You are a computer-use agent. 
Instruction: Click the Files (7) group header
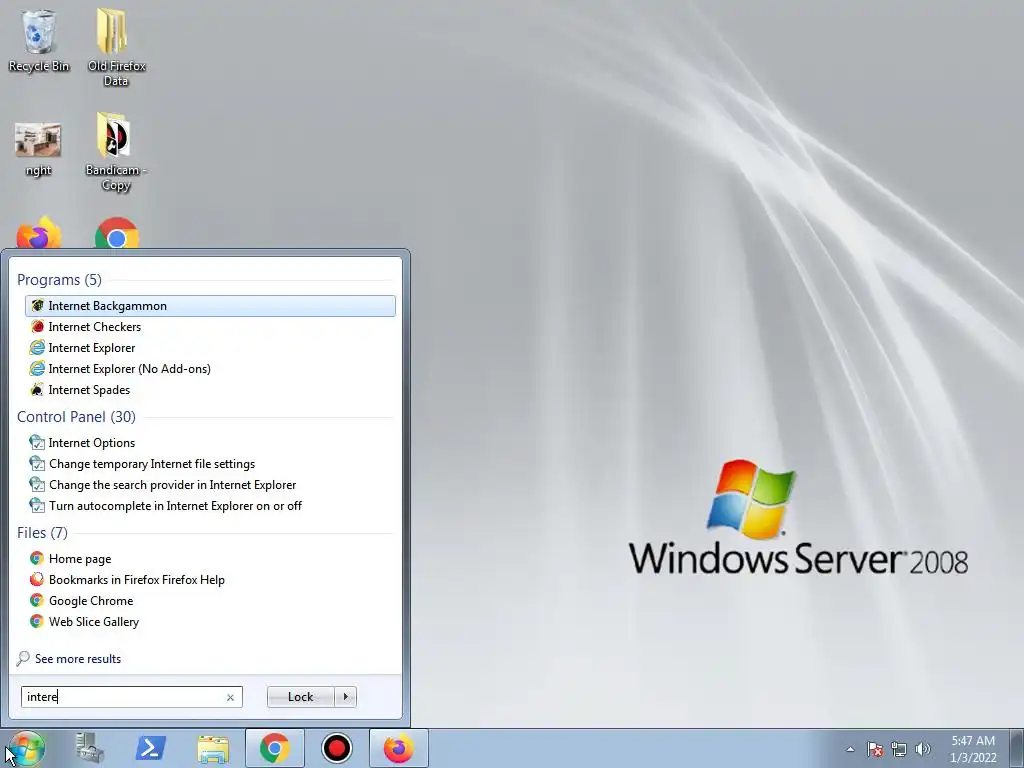(42, 533)
